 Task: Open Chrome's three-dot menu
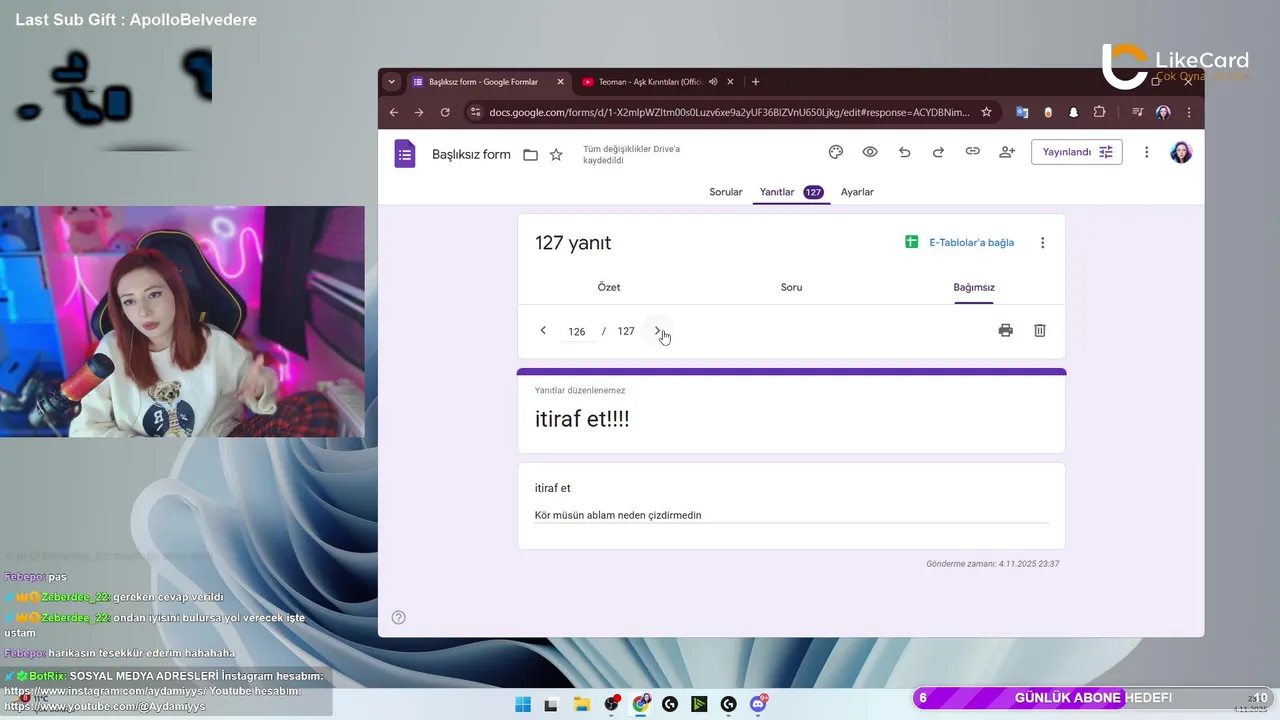(x=1187, y=112)
